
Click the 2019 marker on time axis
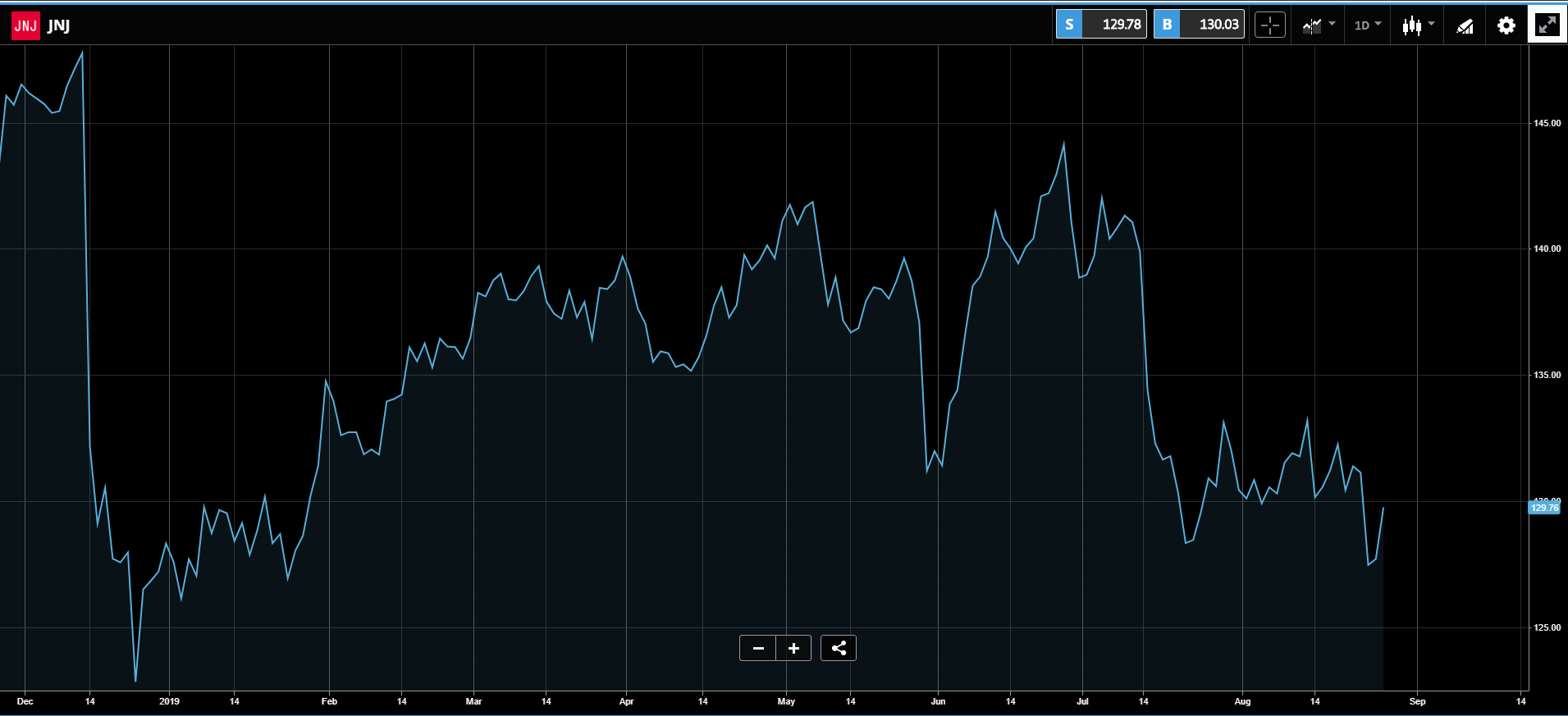169,701
